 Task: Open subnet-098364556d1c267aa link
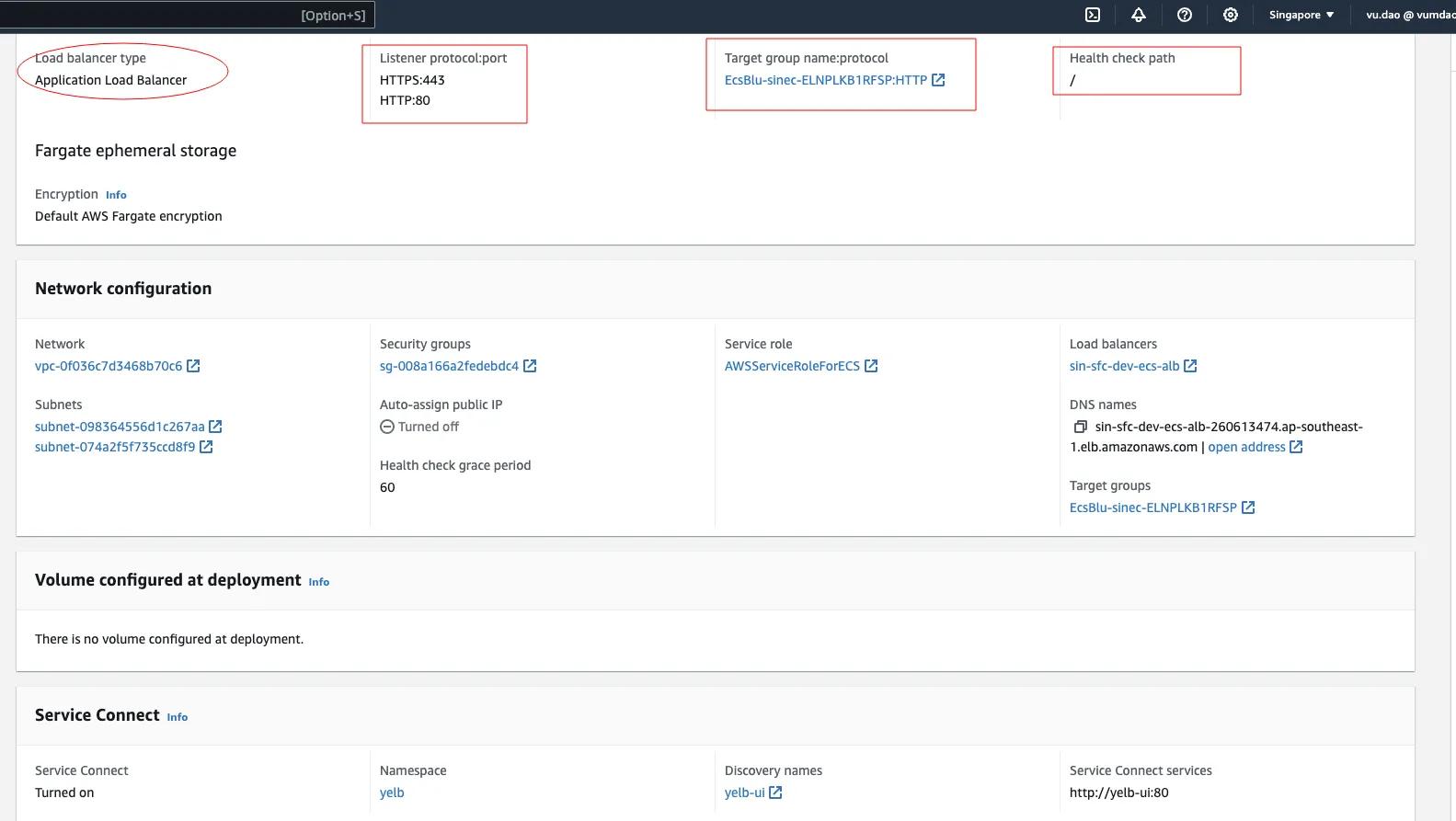(120, 427)
